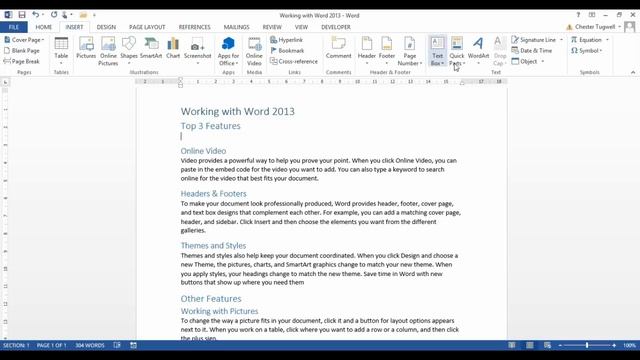Switch to the REVIEW tab
The height and width of the screenshot is (360, 640).
pos(272,27)
